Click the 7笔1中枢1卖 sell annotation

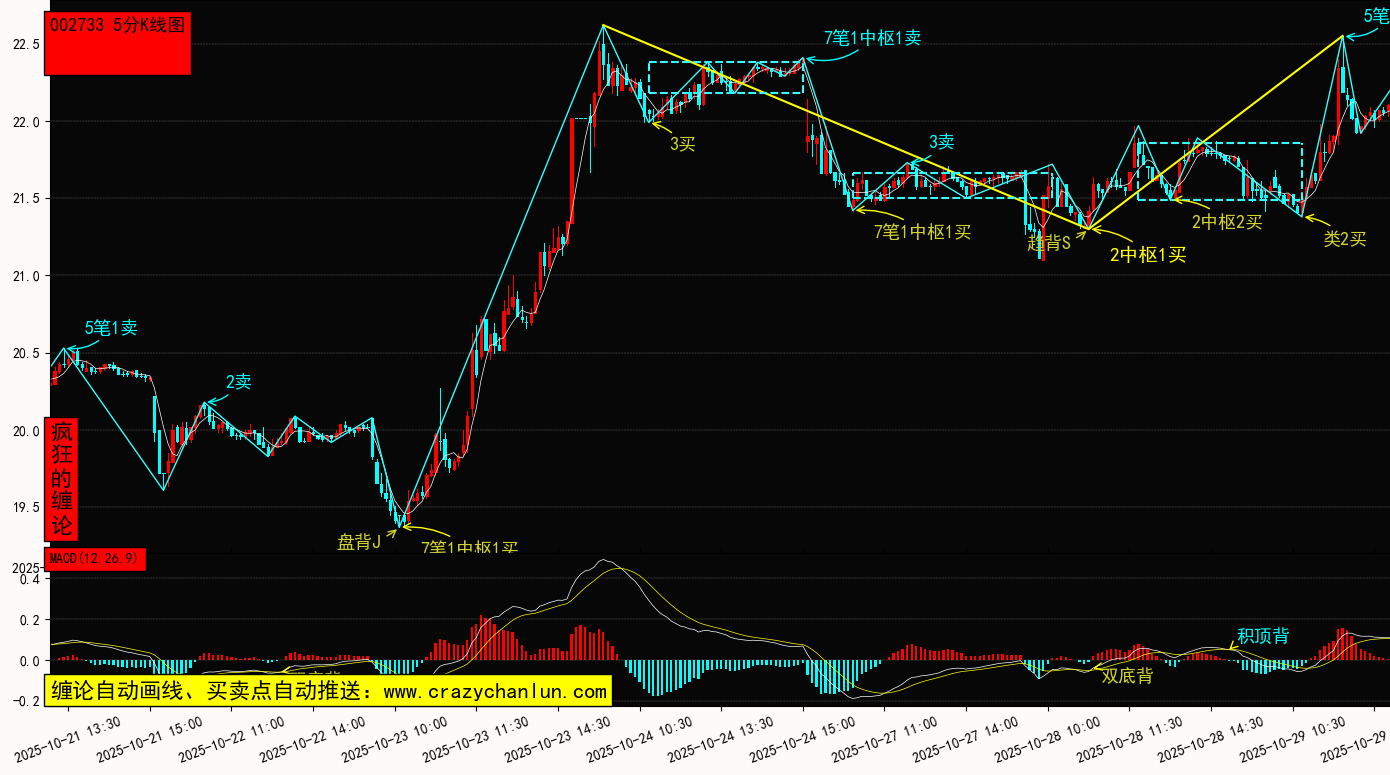(872, 38)
